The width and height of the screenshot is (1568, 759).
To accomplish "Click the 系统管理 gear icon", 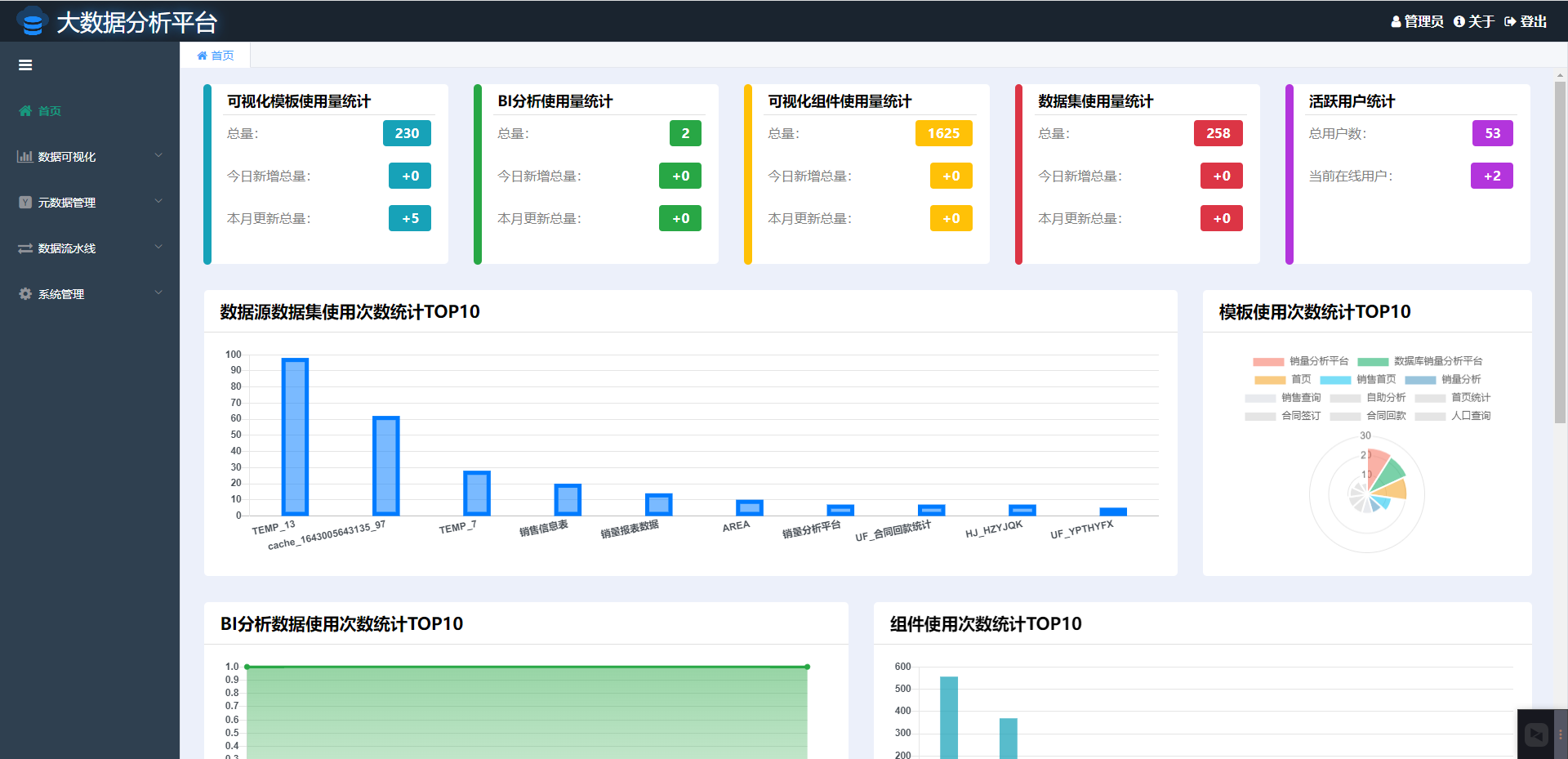I will 25,293.
